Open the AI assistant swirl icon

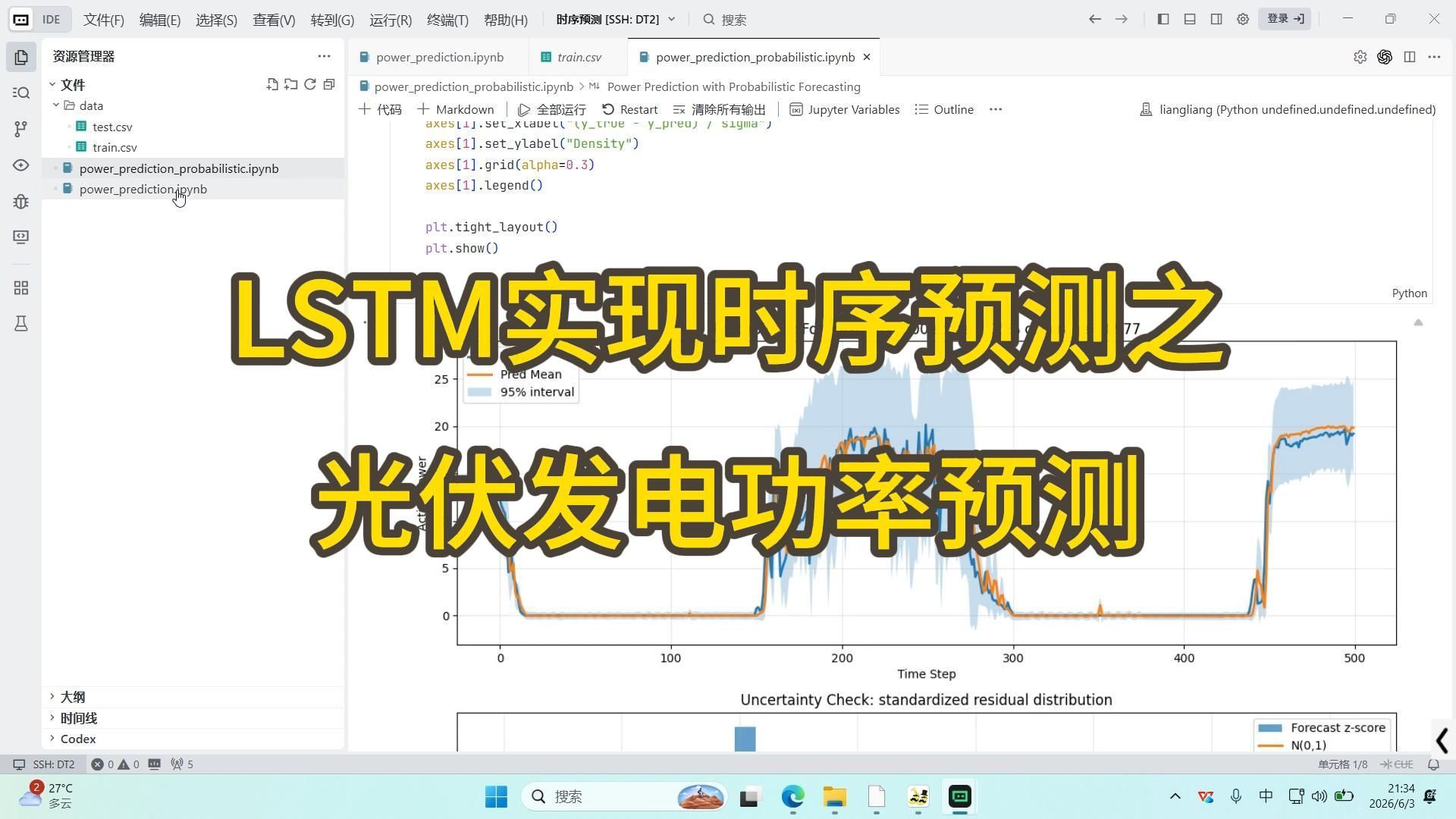[1385, 57]
